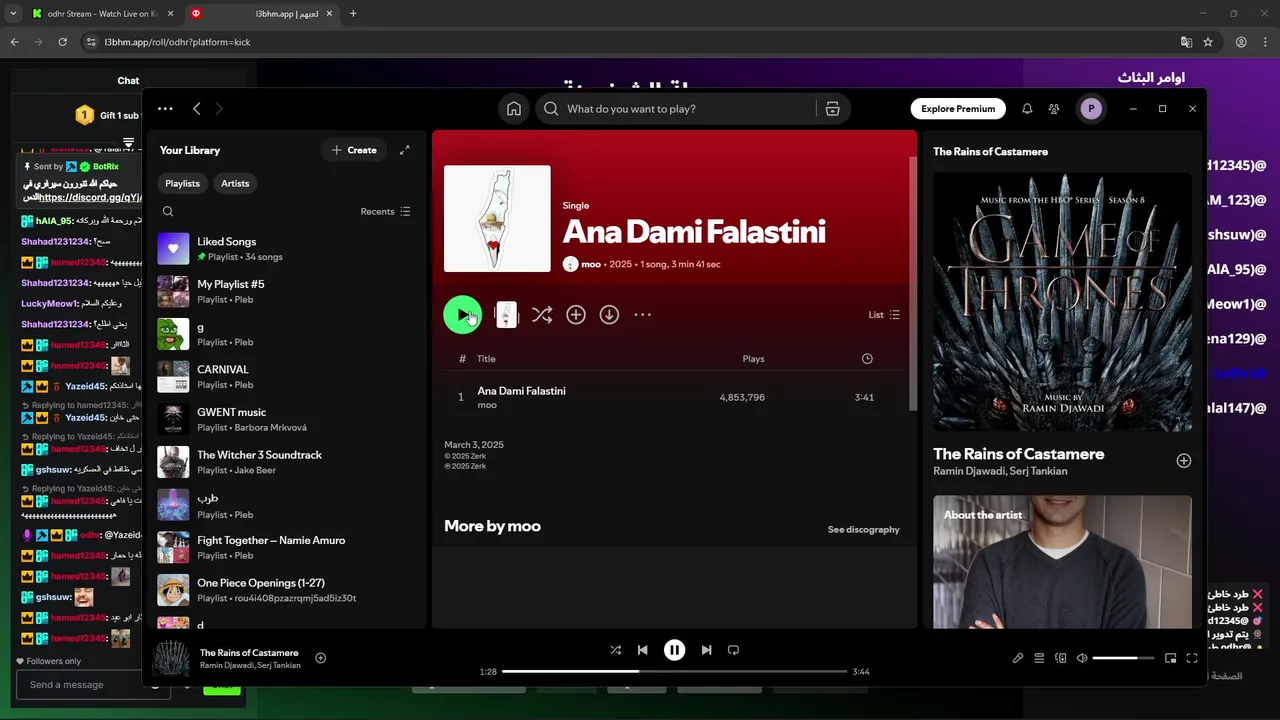Enter full screen player
This screenshot has width=1280, height=720.
[x=1192, y=658]
